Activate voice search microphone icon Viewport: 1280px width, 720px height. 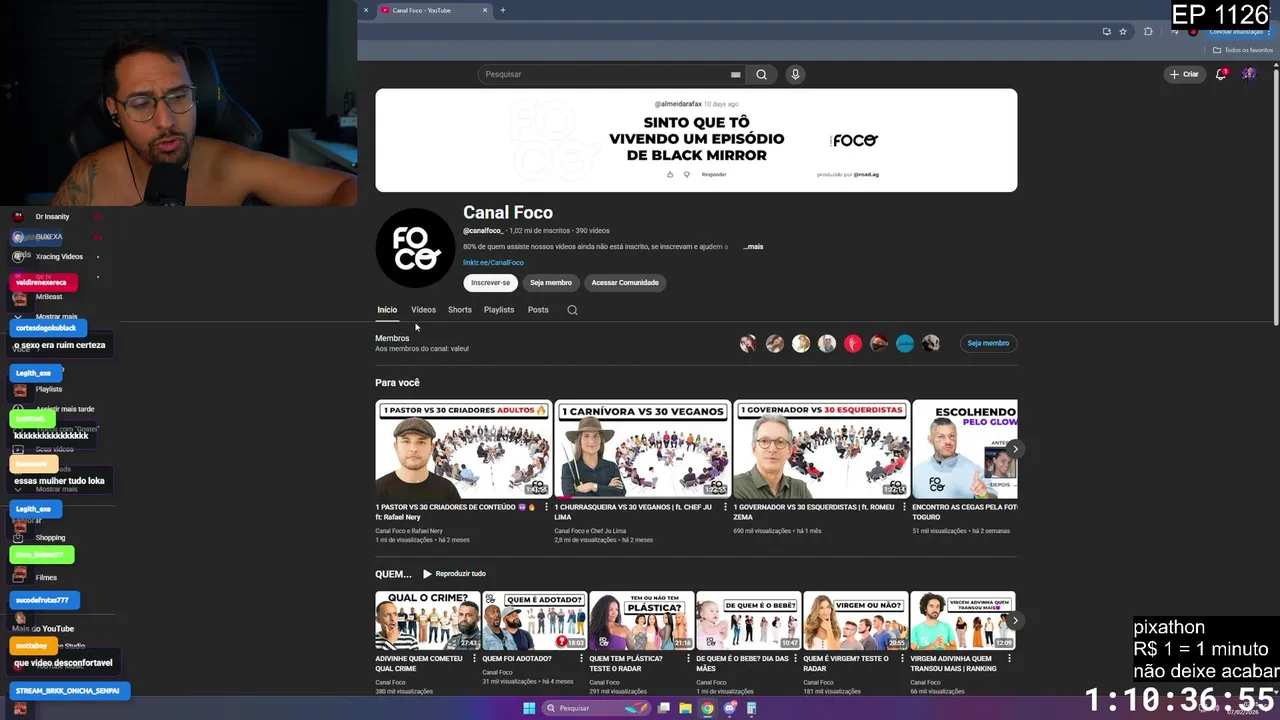[795, 74]
